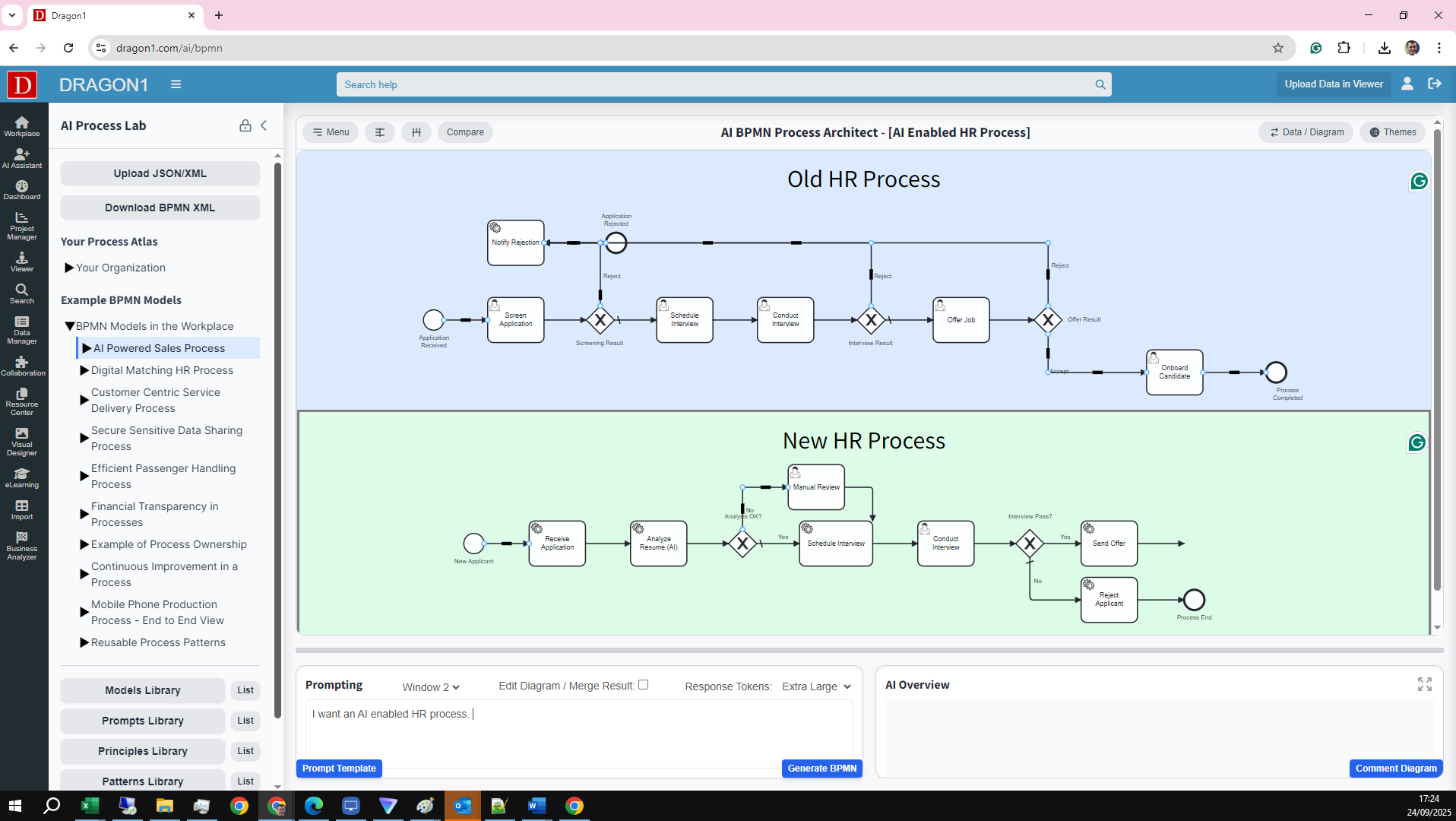
Task: Open the Models Library button
Action: 143,690
